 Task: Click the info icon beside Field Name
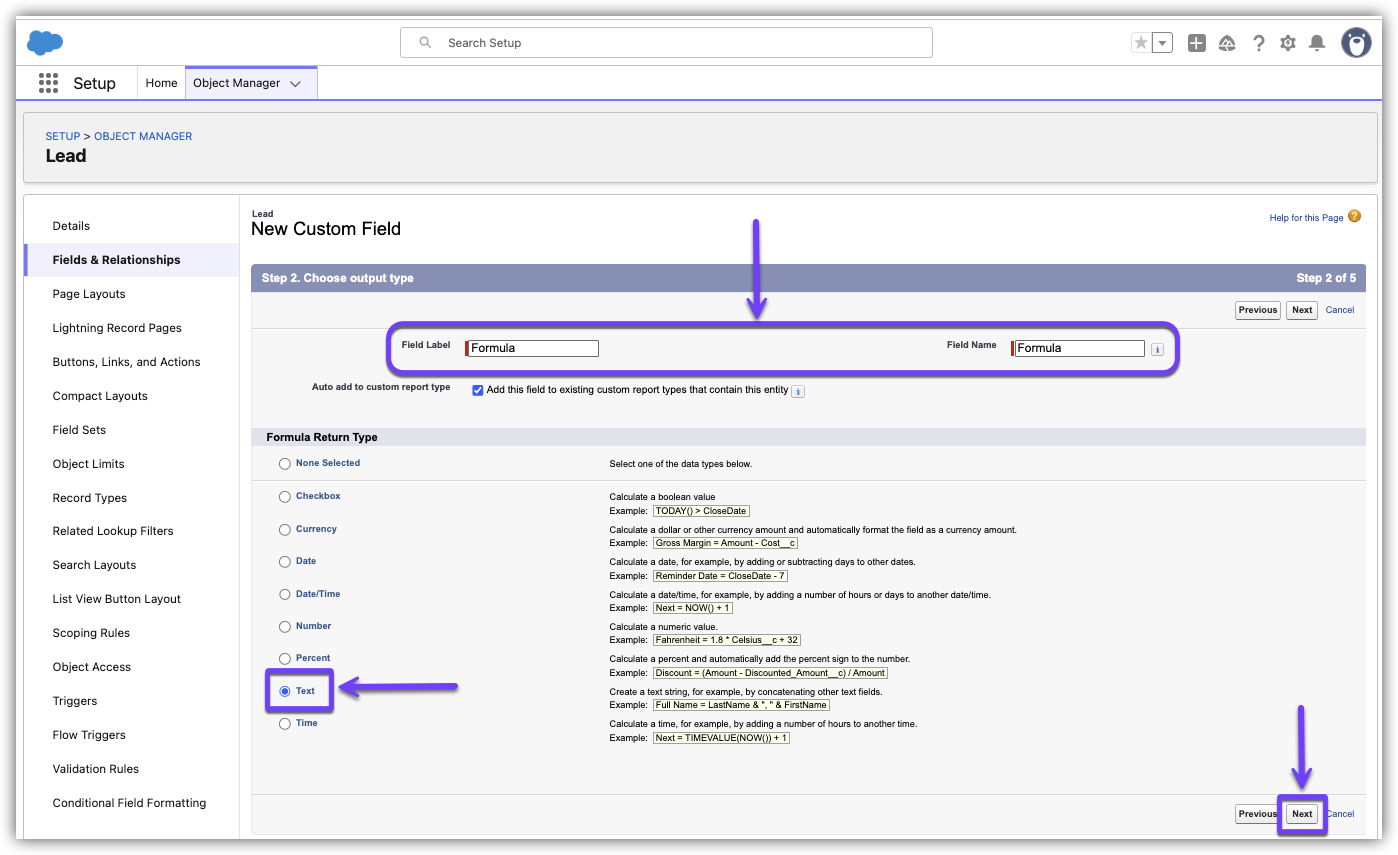point(1157,349)
